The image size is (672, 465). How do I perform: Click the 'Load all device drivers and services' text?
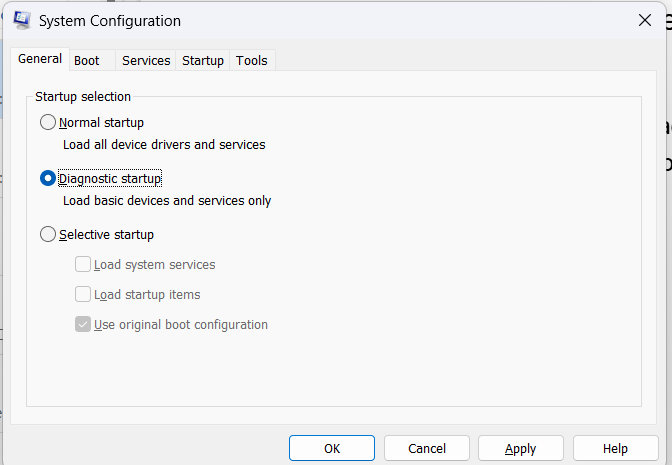pos(164,145)
